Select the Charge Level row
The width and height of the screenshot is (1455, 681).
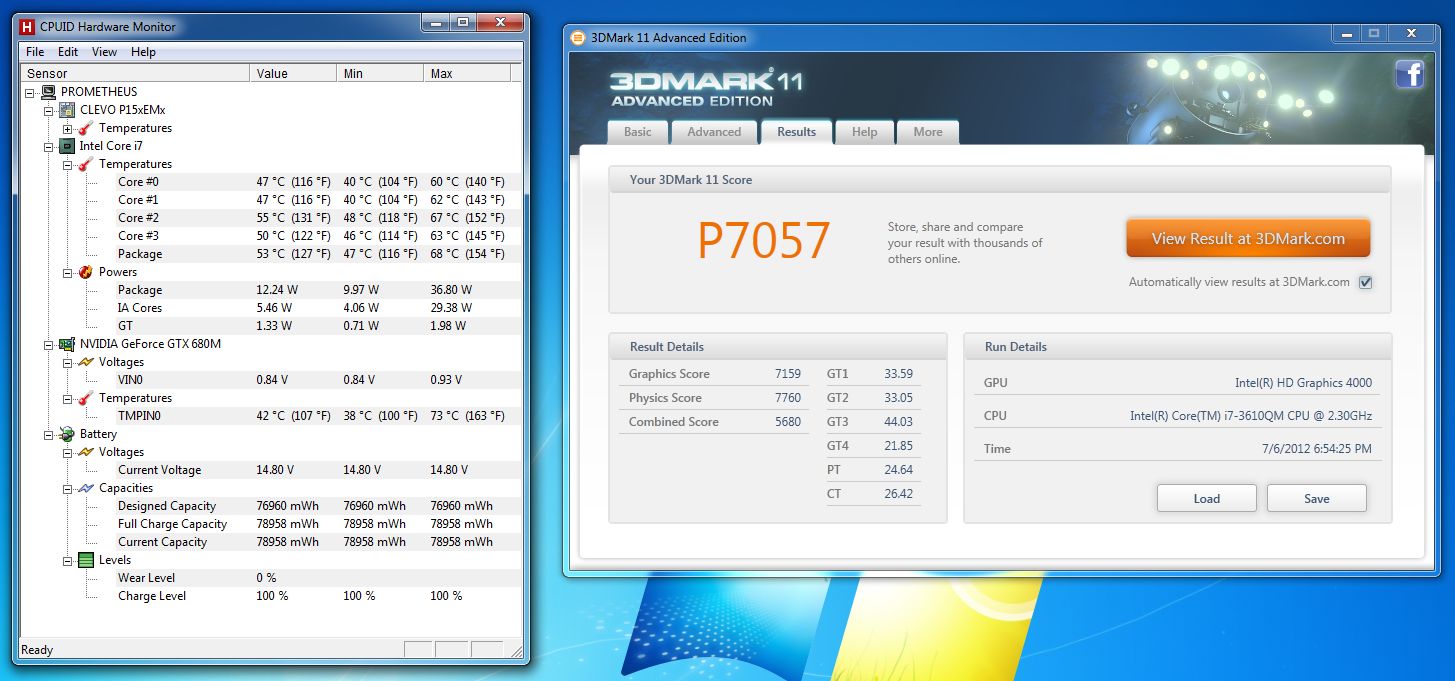[x=271, y=596]
